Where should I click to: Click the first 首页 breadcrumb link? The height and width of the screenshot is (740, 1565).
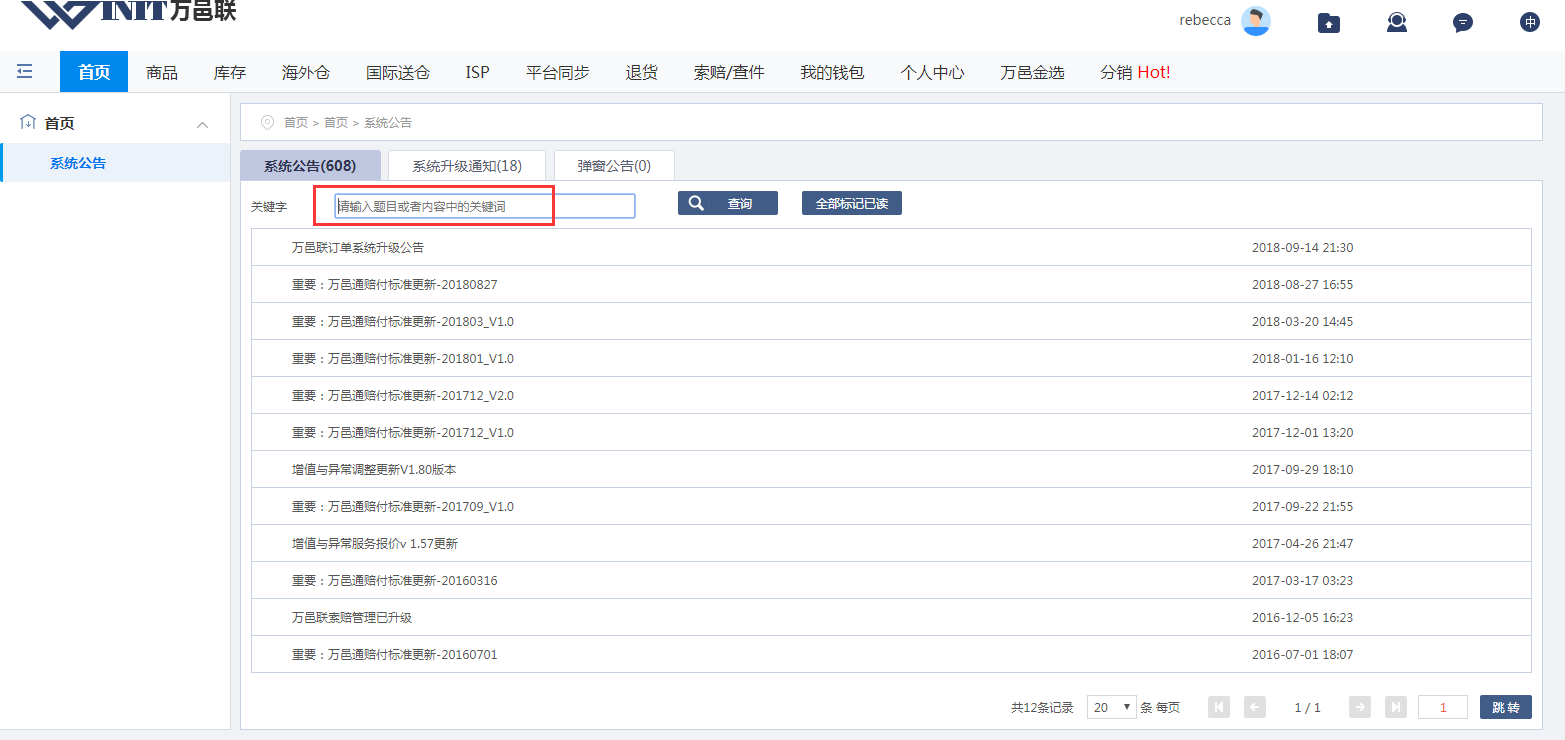tap(296, 122)
